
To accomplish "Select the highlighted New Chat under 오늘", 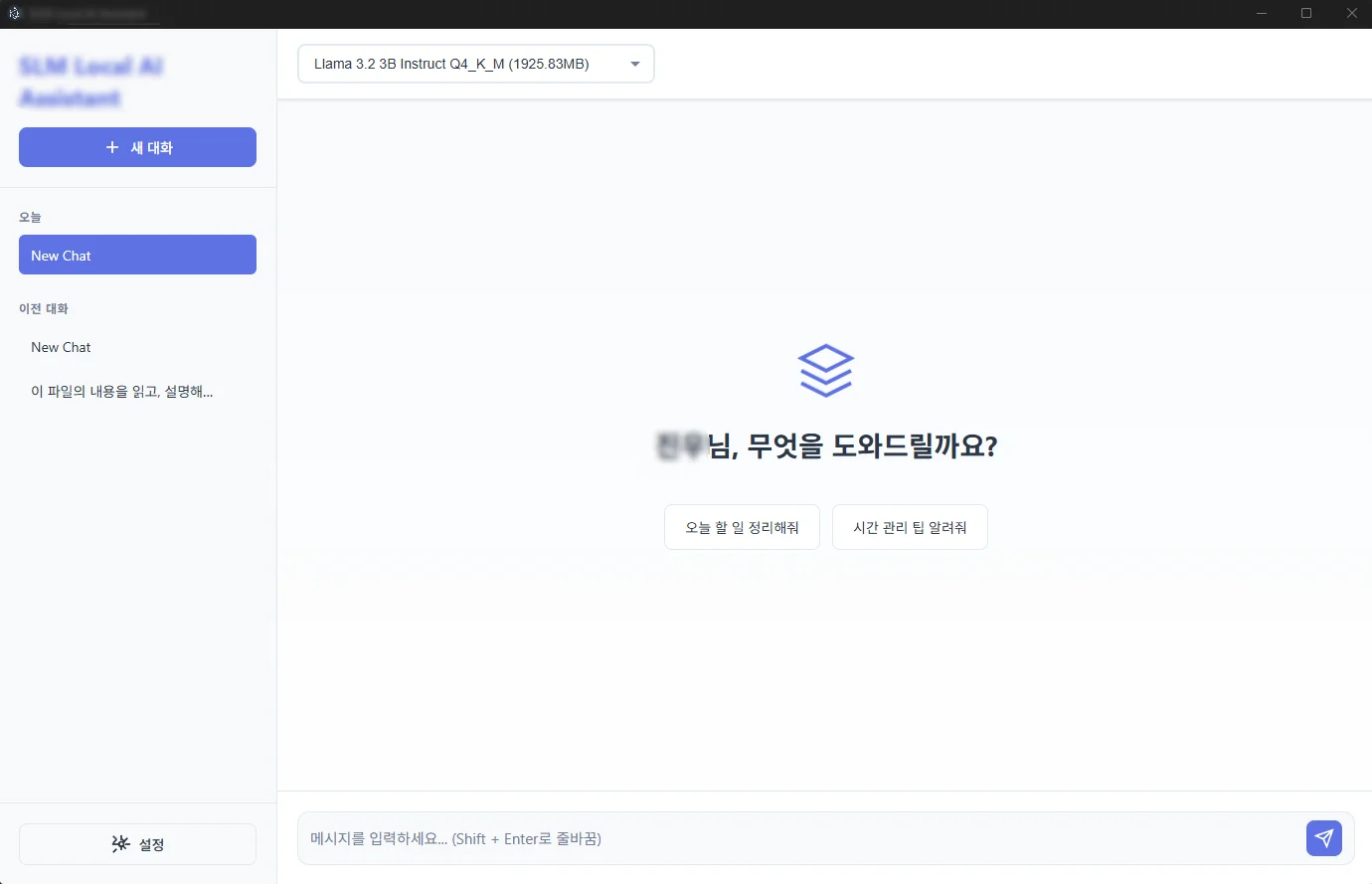I will coord(137,255).
